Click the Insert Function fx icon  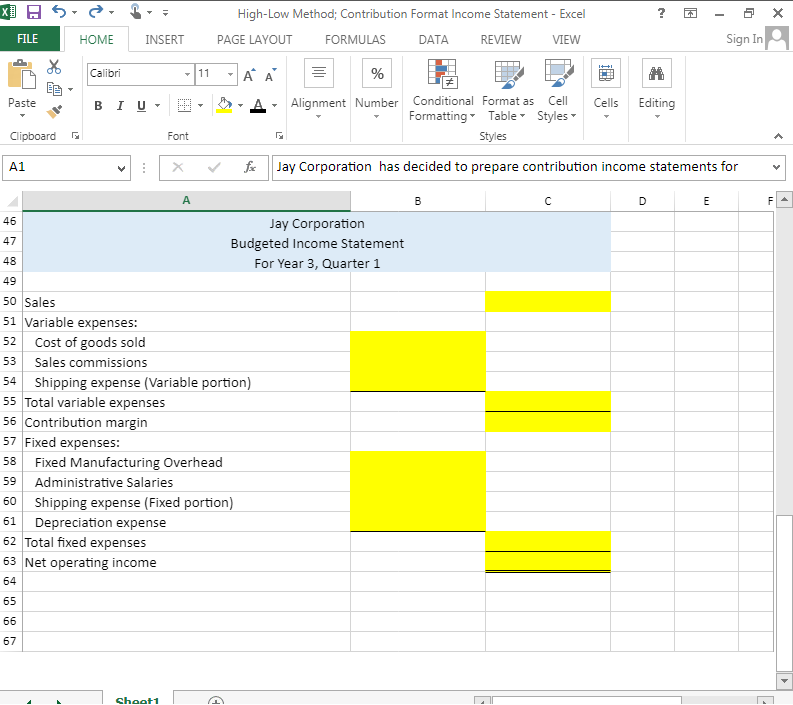(250, 167)
